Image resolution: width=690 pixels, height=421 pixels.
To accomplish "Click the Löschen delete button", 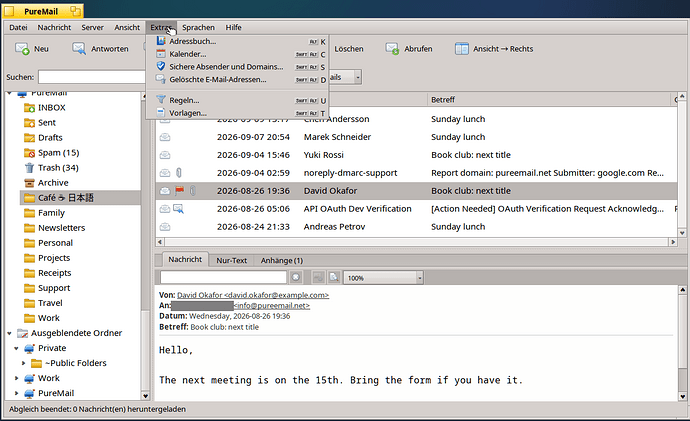I will click(x=349, y=49).
